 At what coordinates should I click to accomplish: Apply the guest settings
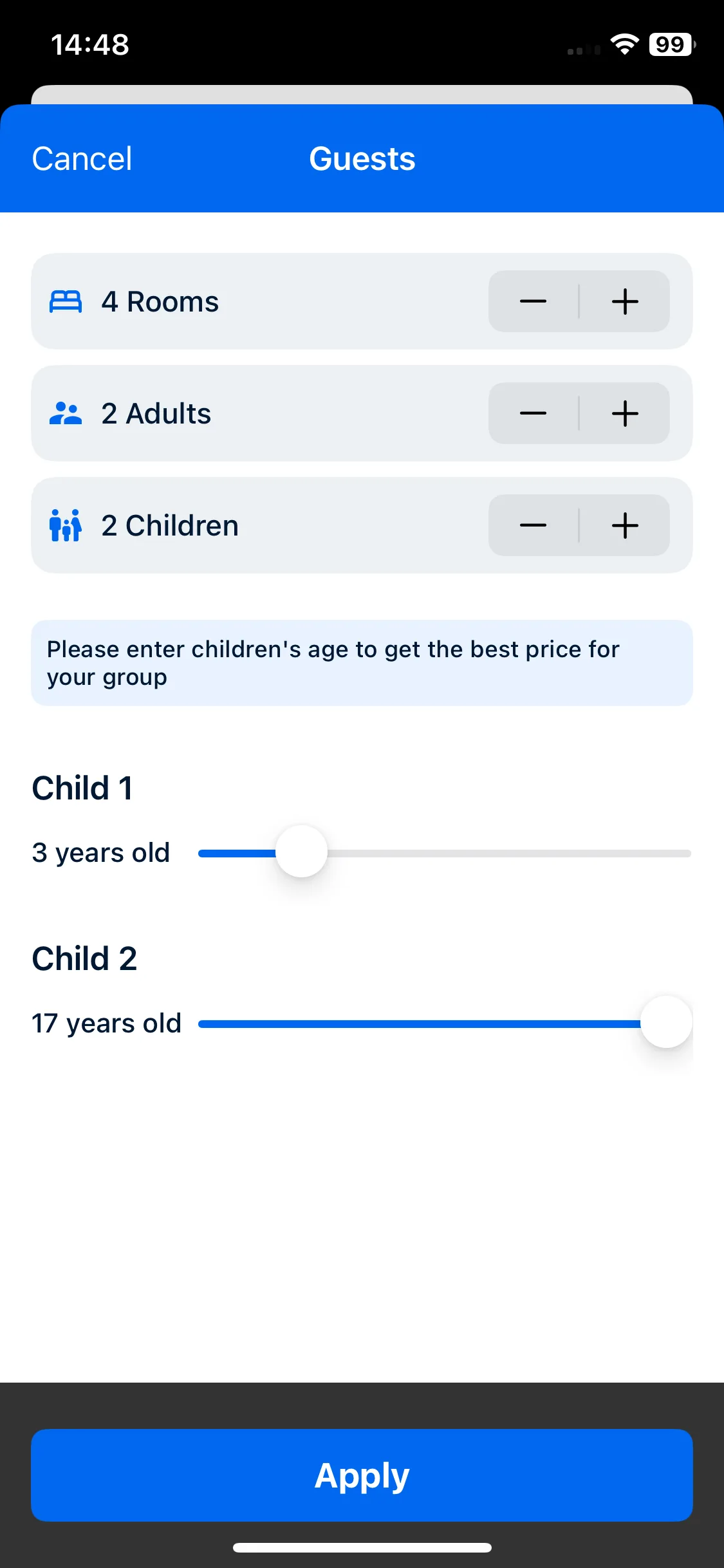click(x=362, y=1475)
